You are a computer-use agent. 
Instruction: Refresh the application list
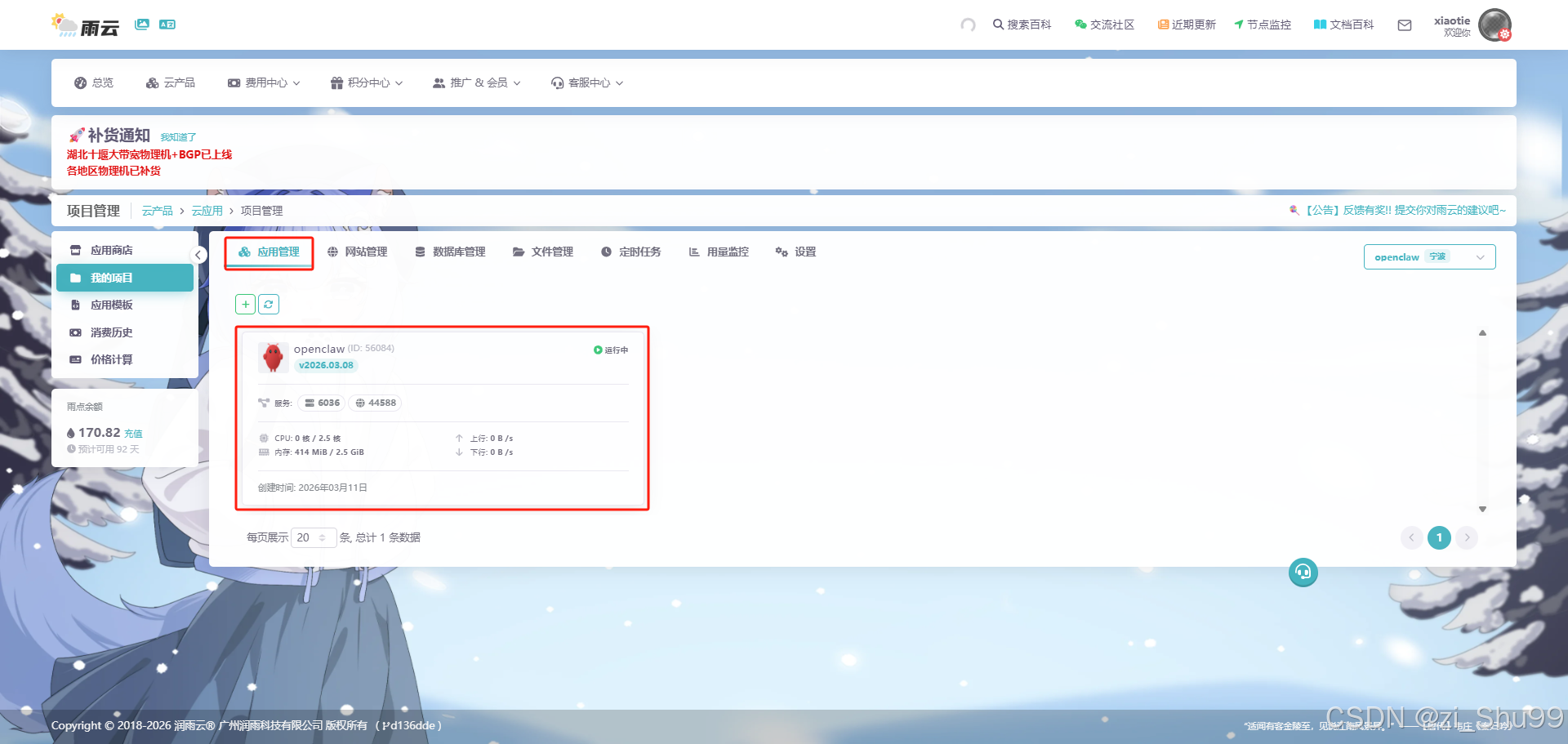coord(268,304)
